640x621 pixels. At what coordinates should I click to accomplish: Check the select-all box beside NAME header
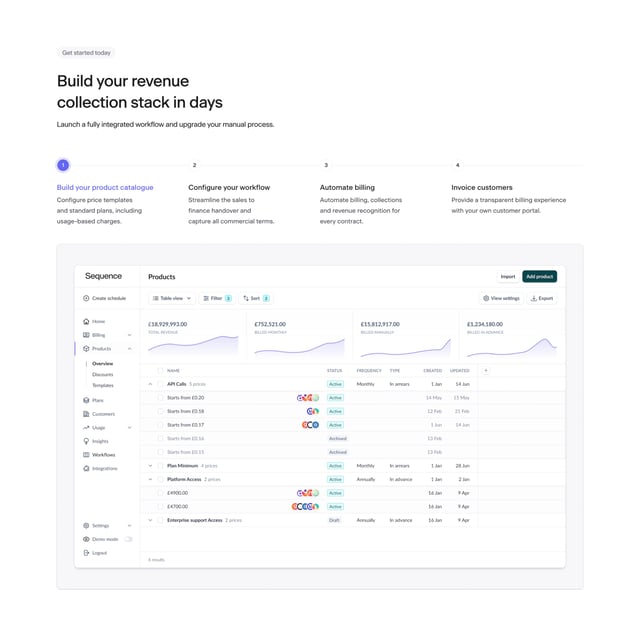tap(160, 371)
